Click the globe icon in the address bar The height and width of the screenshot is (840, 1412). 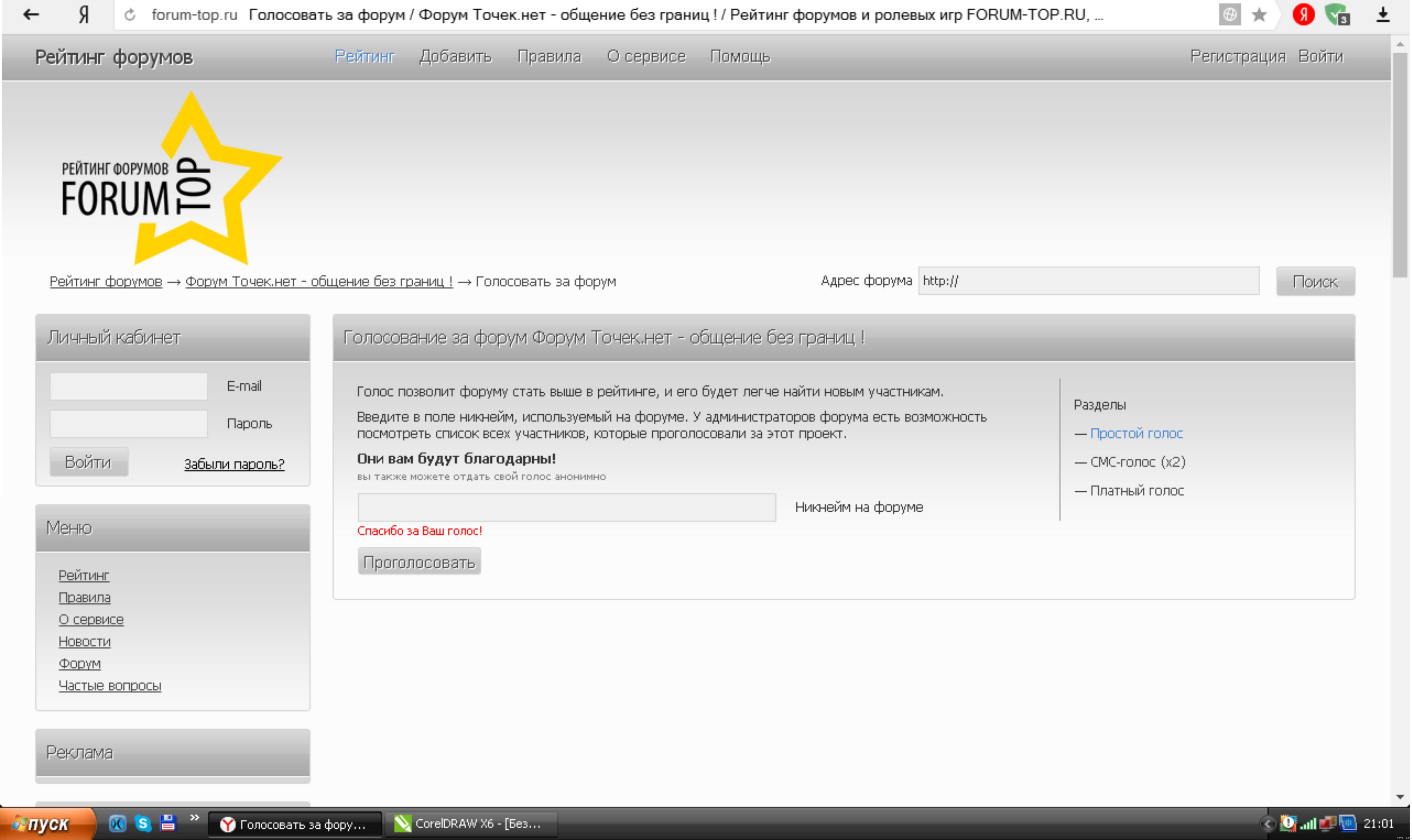(1229, 15)
